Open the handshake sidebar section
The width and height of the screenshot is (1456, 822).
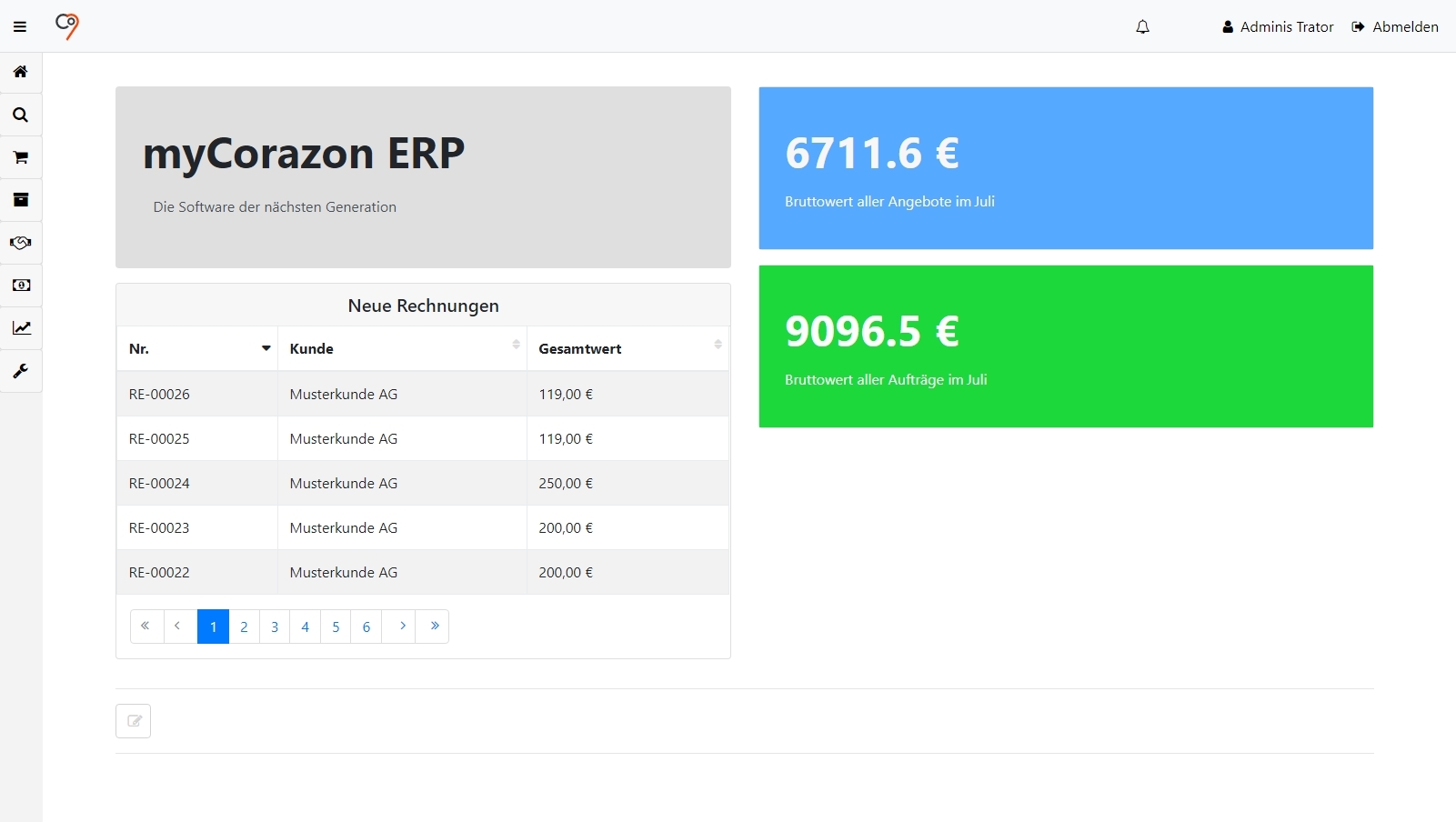[x=21, y=243]
